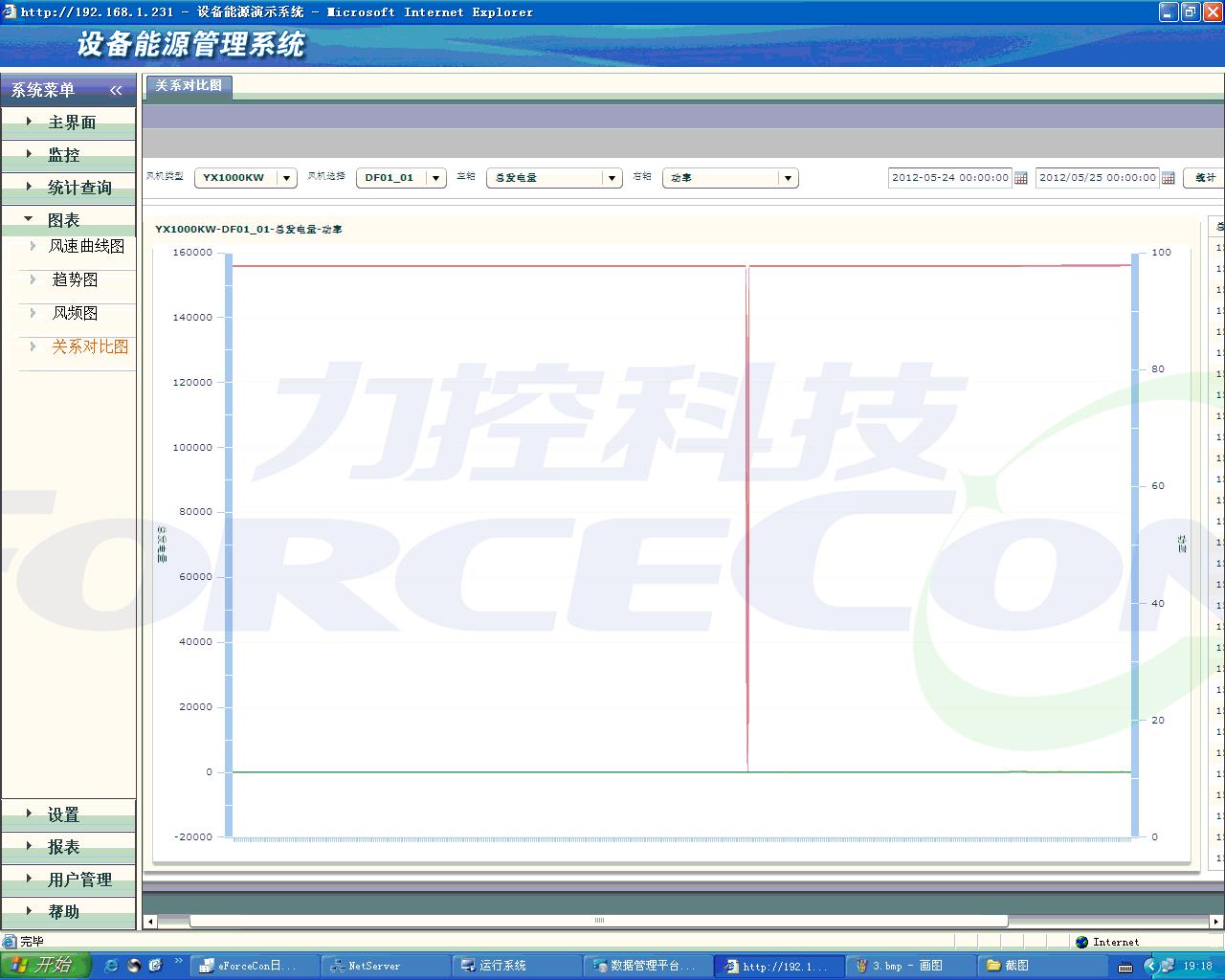This screenshot has width=1225, height=980.
Task: Expand the quick launch overflow chevron
Action: pos(178,962)
